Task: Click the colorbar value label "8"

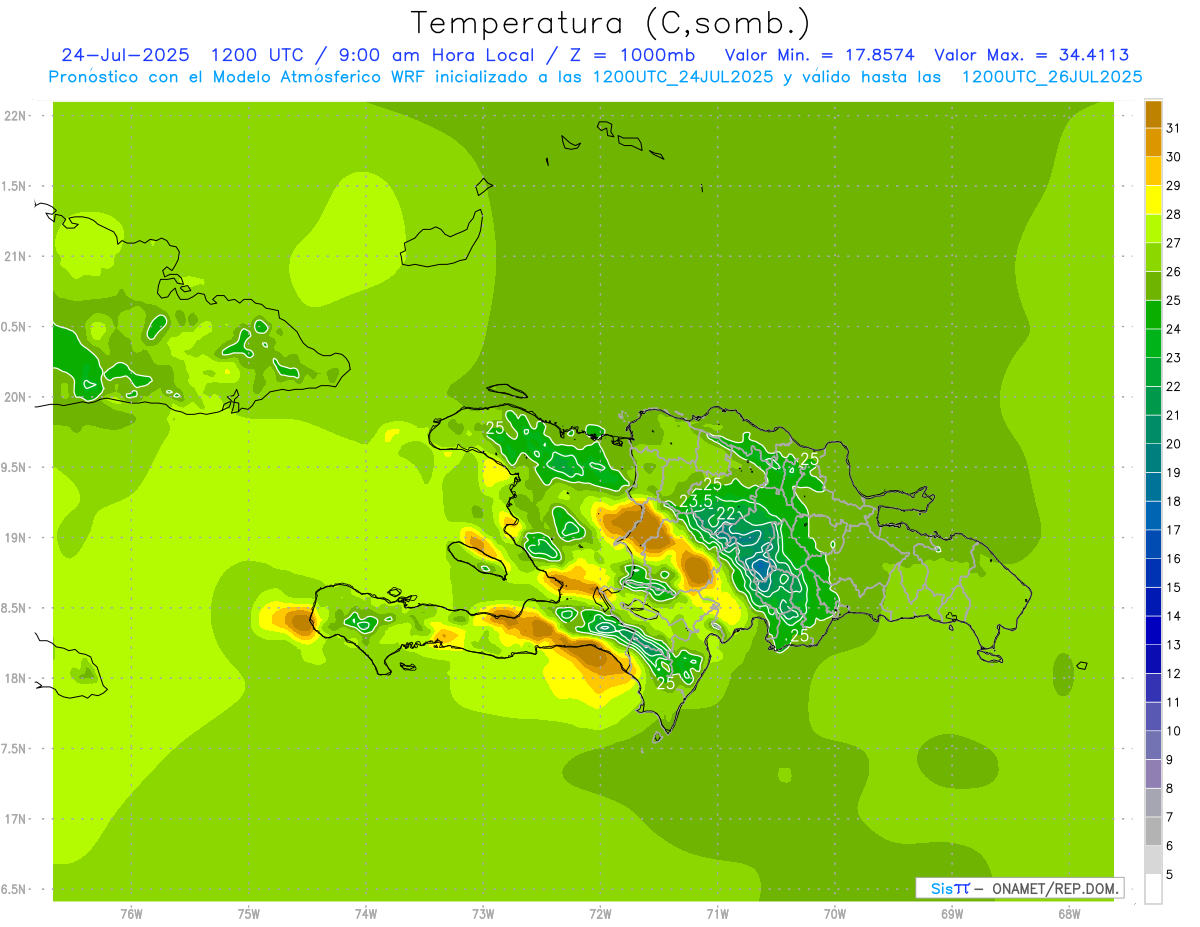Action: (x=1170, y=789)
